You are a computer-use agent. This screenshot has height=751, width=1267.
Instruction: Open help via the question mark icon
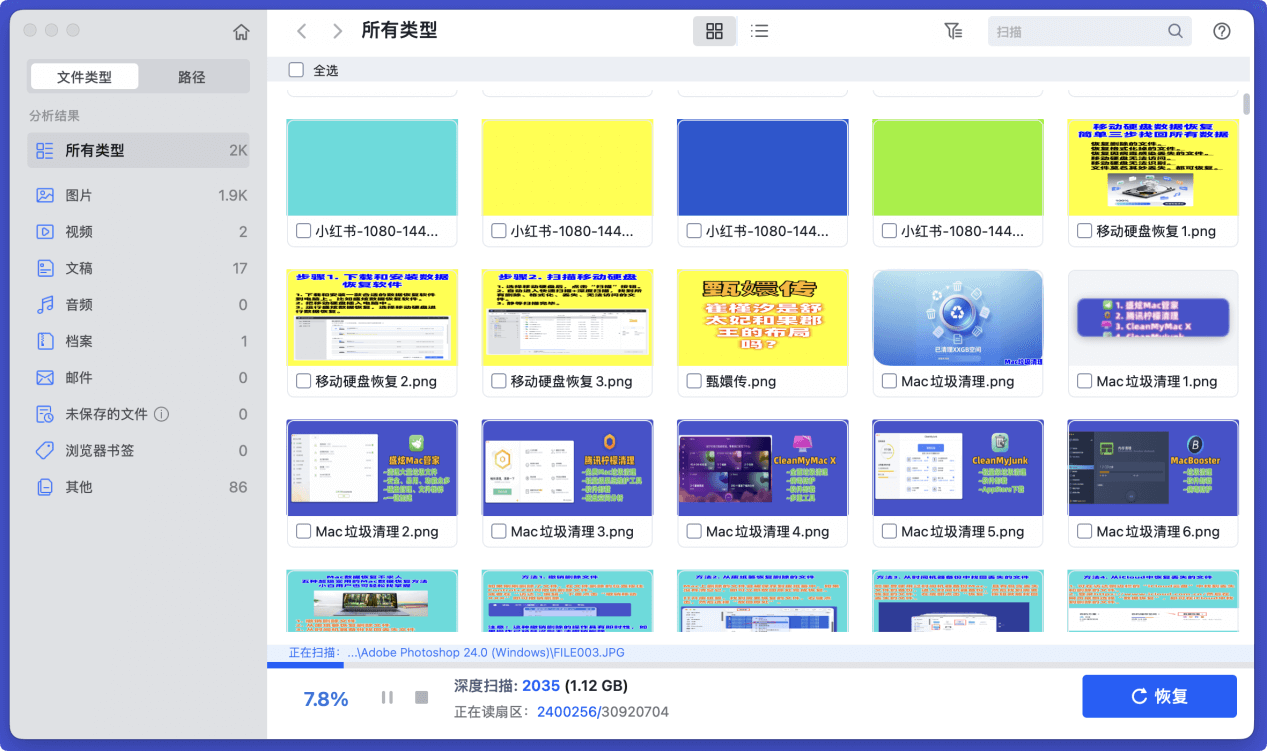(x=1221, y=31)
